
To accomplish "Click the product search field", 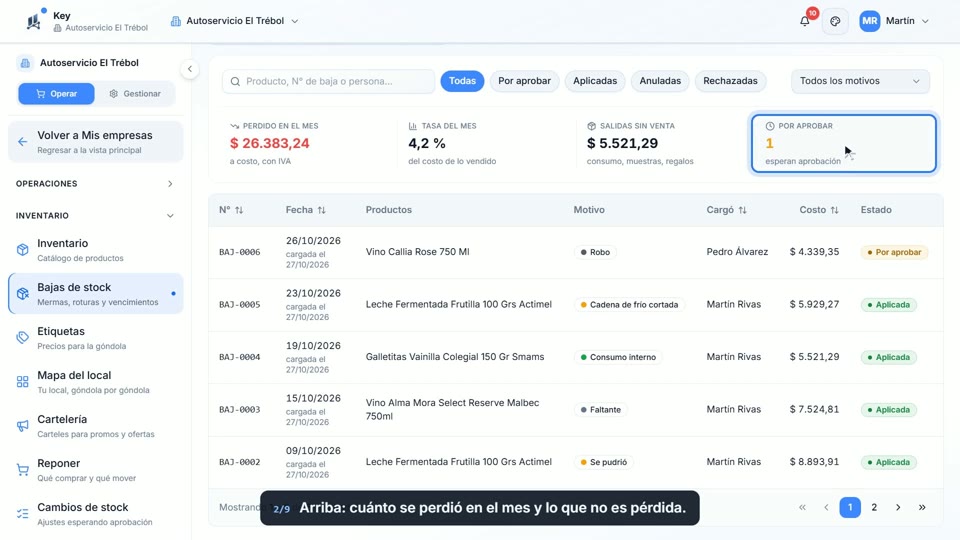I will (x=328, y=81).
